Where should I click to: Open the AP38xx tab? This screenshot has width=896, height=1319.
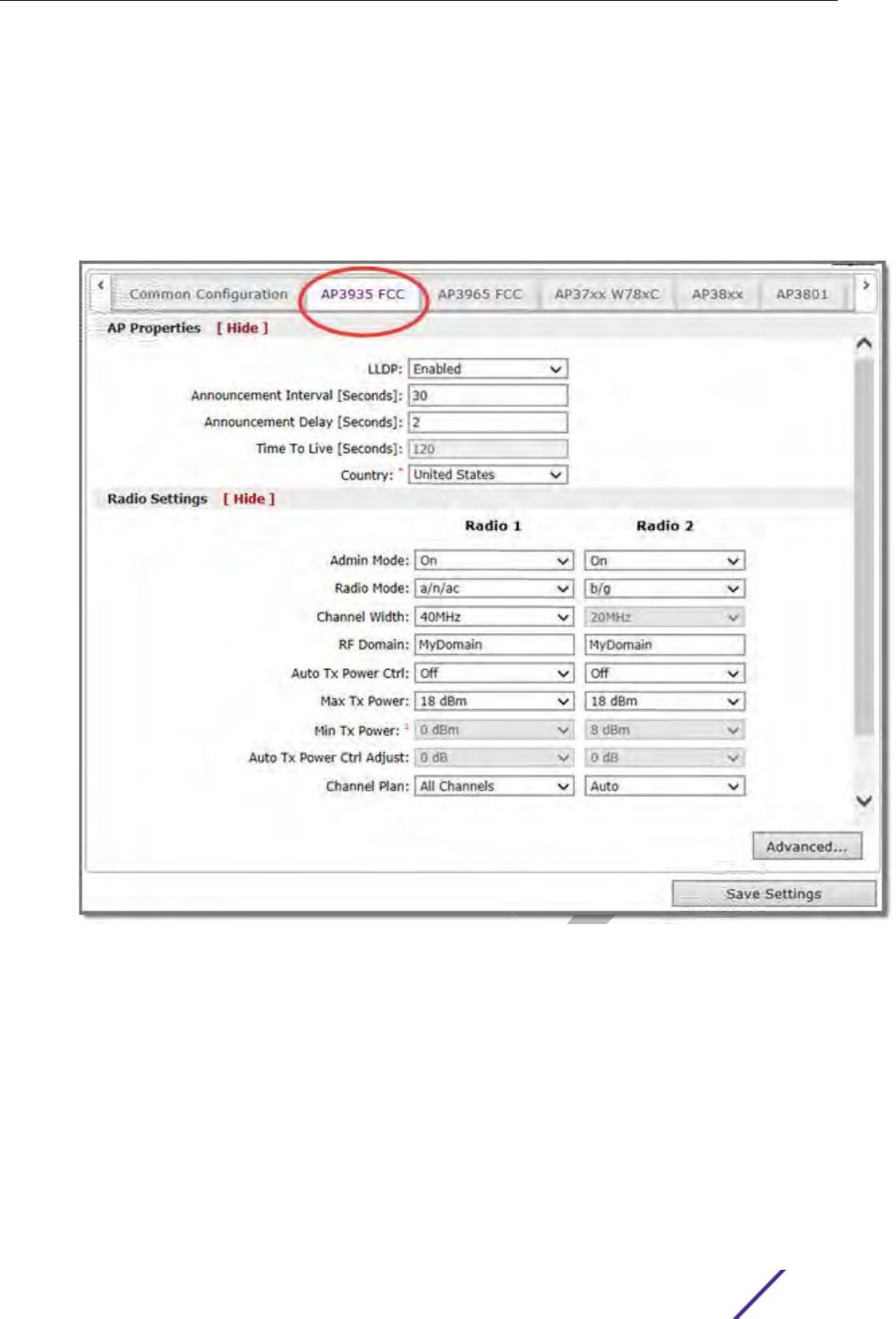coord(717,294)
